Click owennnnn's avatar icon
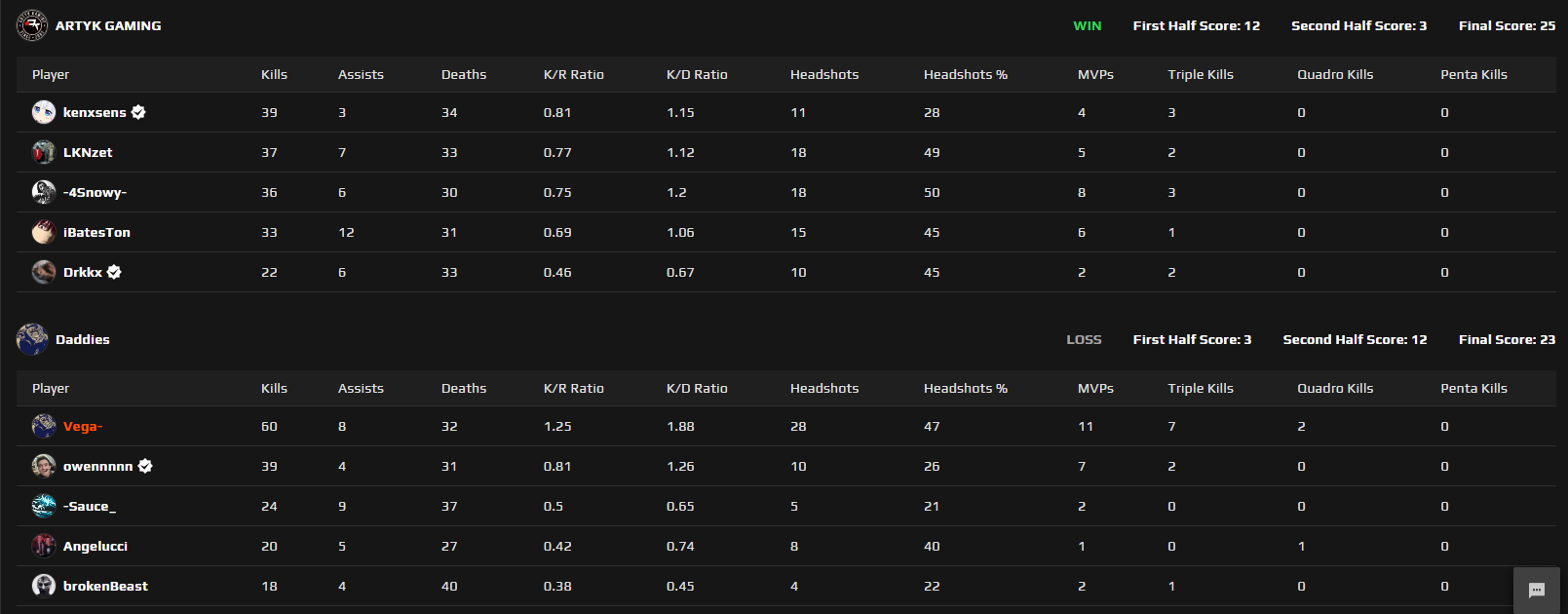This screenshot has height=614, width=1568. tap(44, 466)
